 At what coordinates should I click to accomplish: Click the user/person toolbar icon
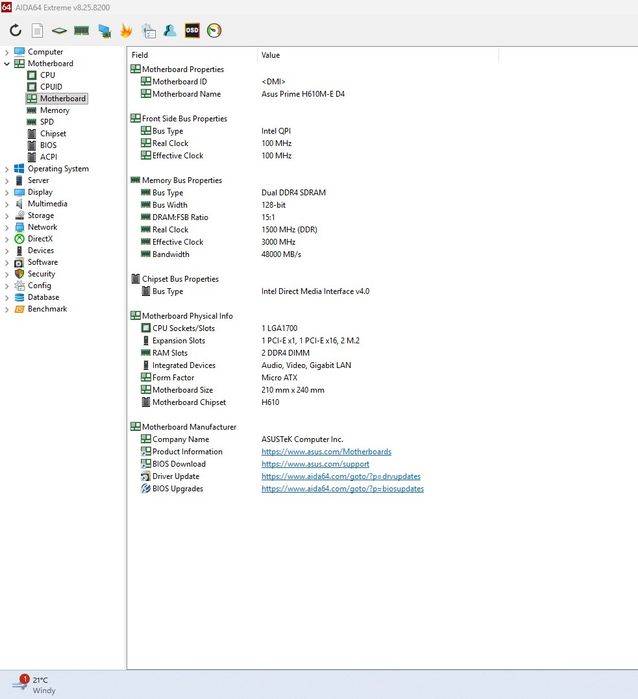(170, 31)
